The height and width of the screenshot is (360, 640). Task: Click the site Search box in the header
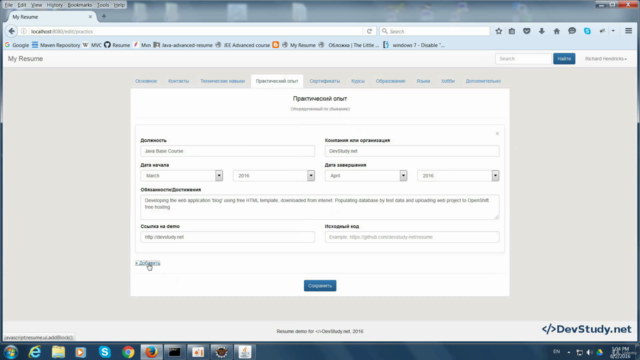point(523,59)
